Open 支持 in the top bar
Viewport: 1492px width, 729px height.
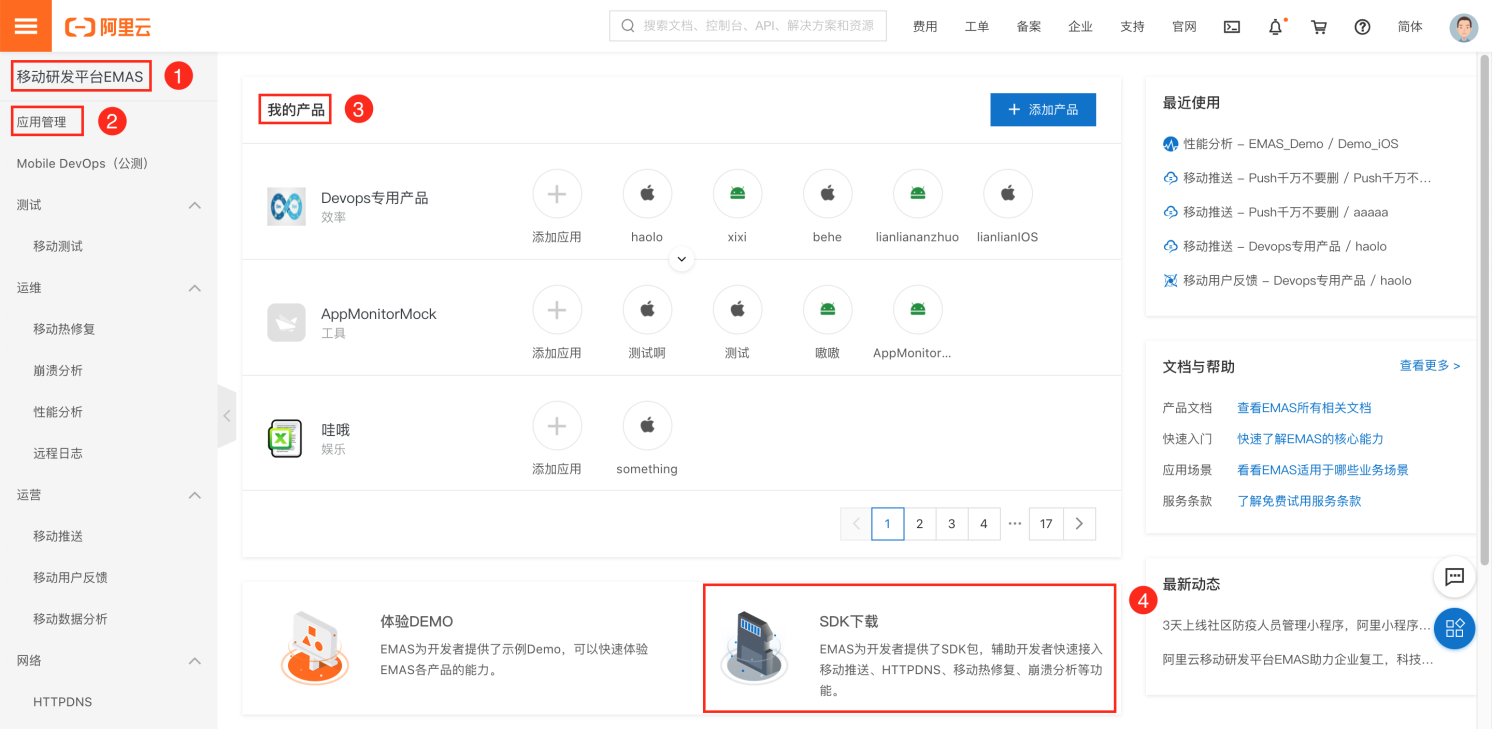coord(1132,27)
